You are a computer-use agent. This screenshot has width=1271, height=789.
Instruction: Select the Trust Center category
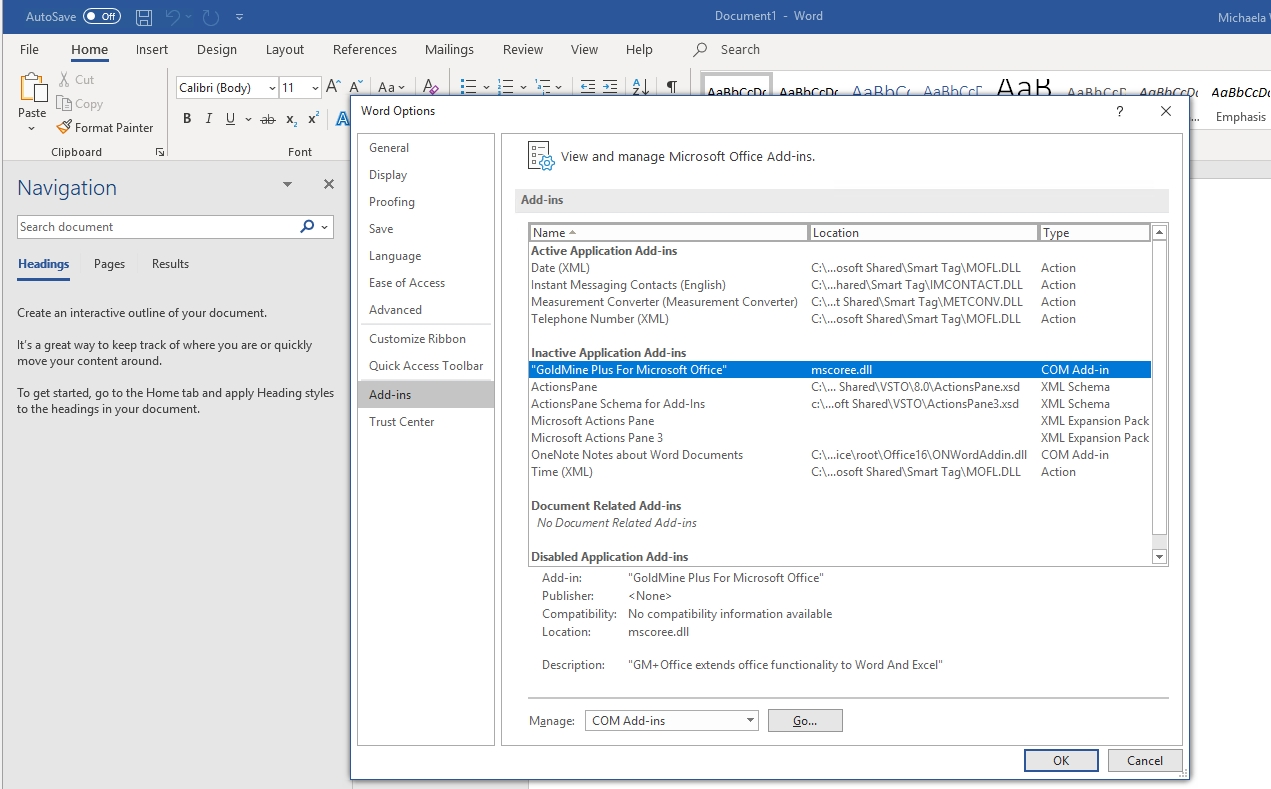(401, 422)
